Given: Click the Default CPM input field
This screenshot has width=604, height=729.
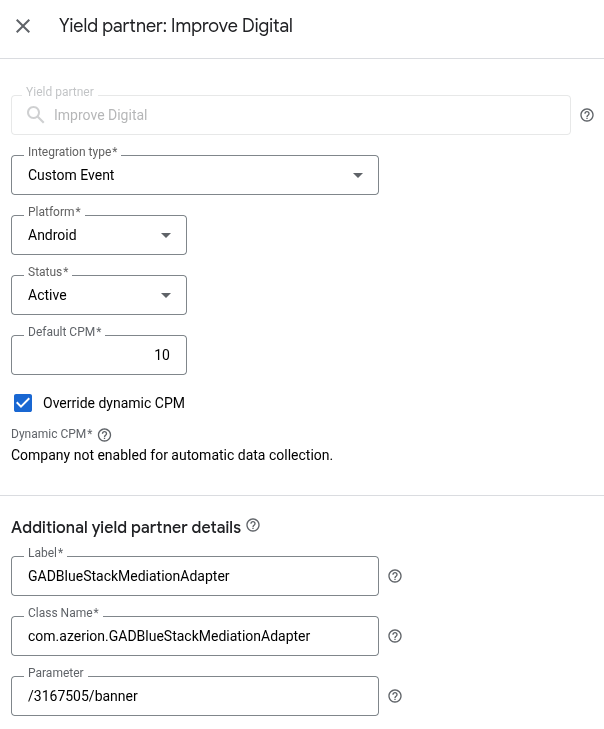Looking at the screenshot, I should tap(99, 355).
